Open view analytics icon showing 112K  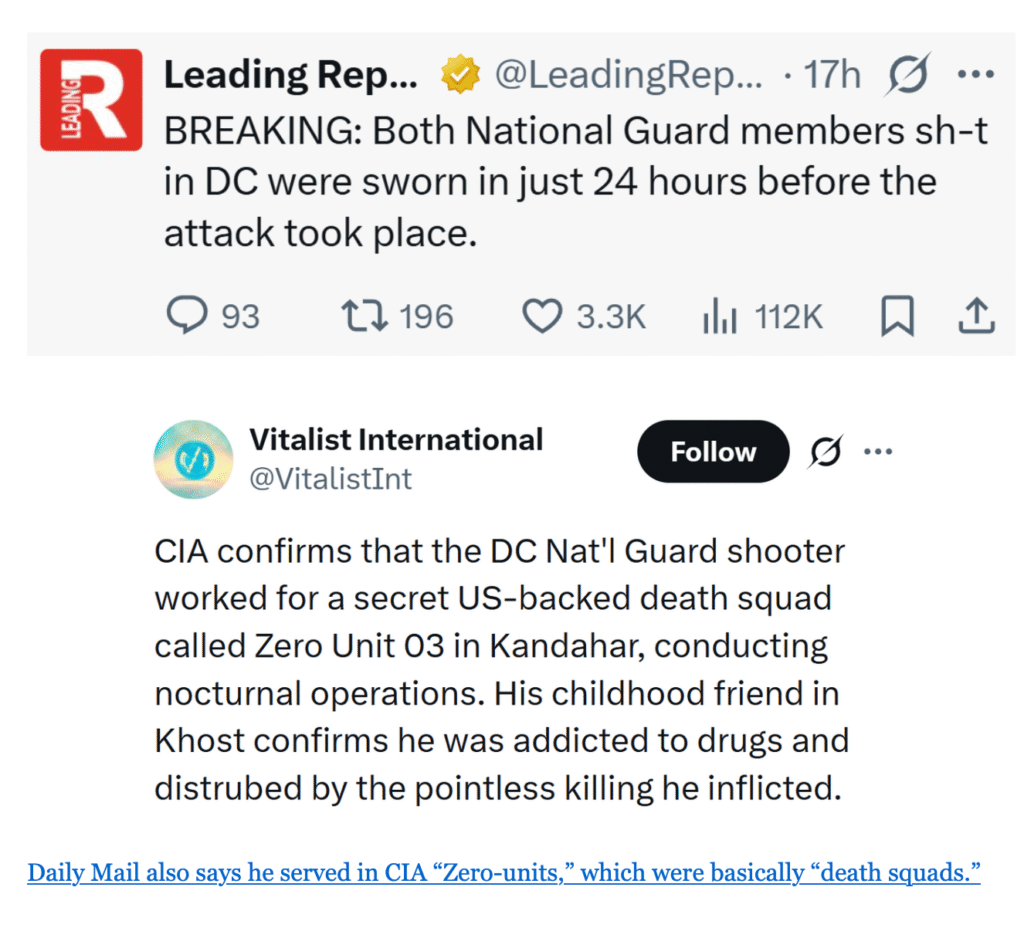tap(720, 317)
